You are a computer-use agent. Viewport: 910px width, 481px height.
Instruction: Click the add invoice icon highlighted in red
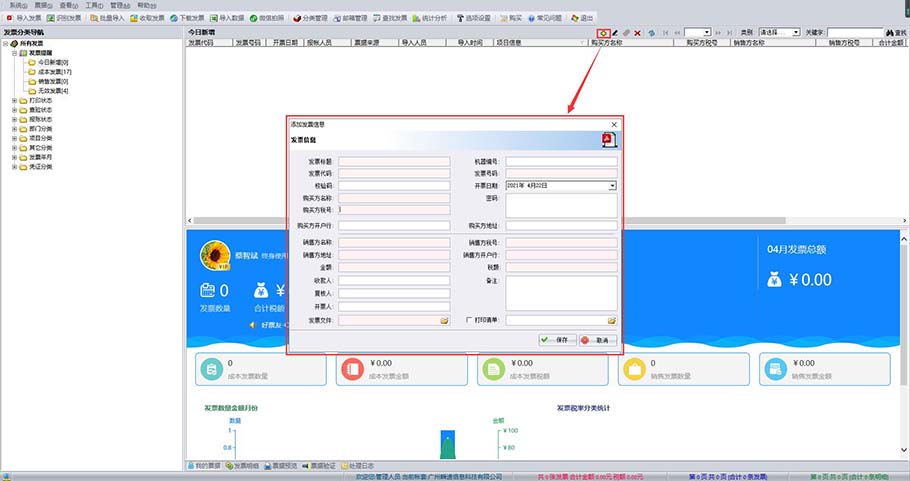(603, 33)
